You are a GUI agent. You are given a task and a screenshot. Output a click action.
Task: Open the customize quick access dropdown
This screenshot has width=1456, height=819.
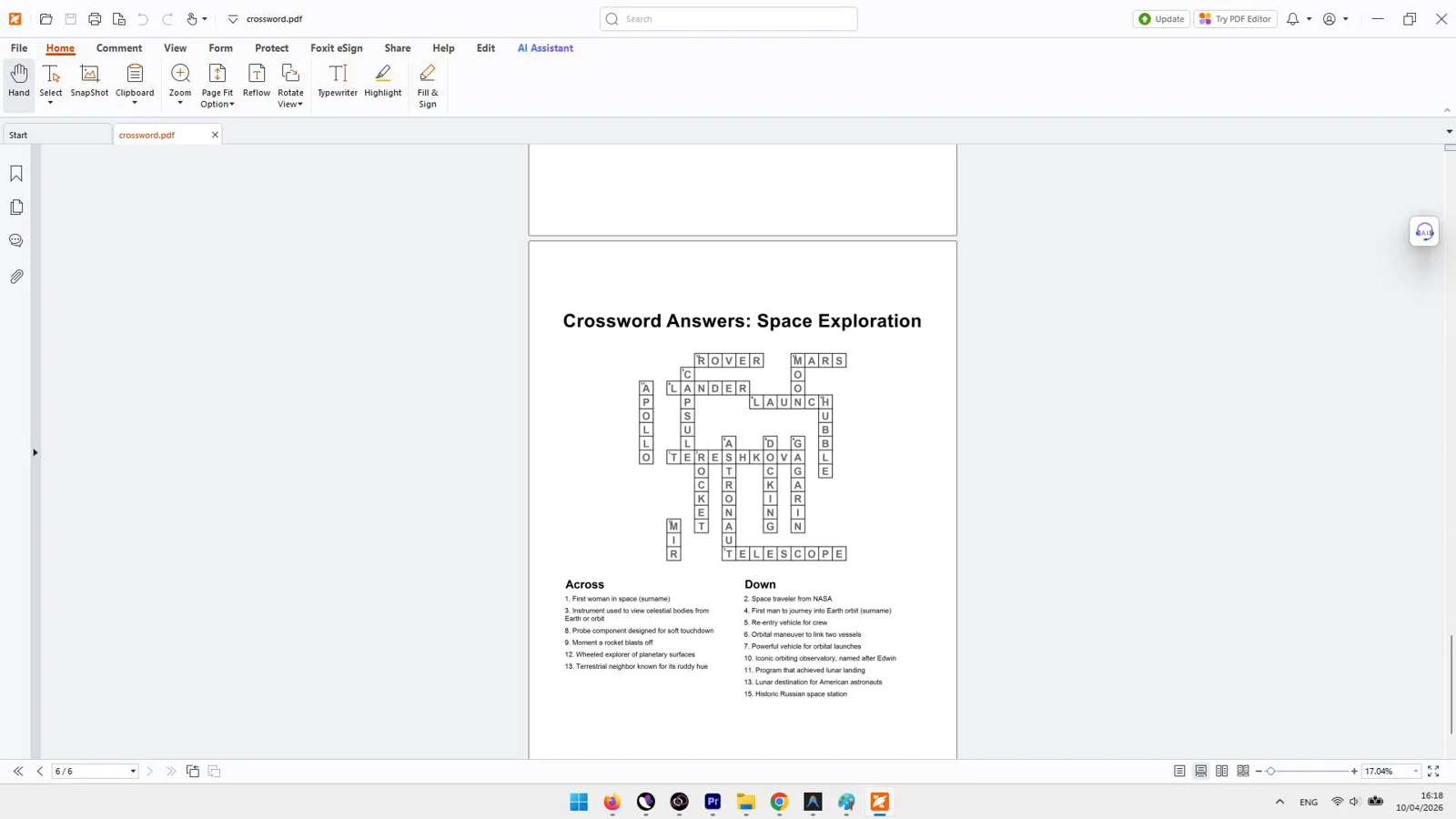[233, 19]
